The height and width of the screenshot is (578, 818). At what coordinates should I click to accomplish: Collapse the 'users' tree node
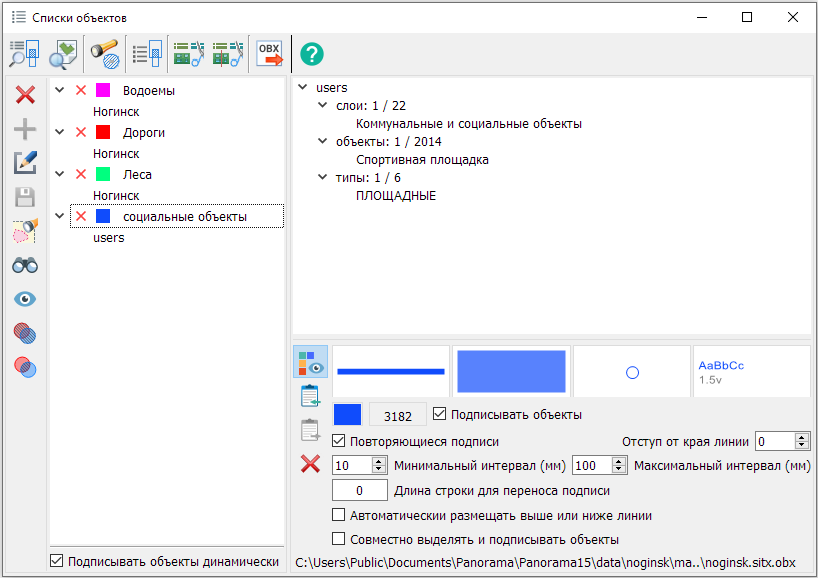point(303,88)
